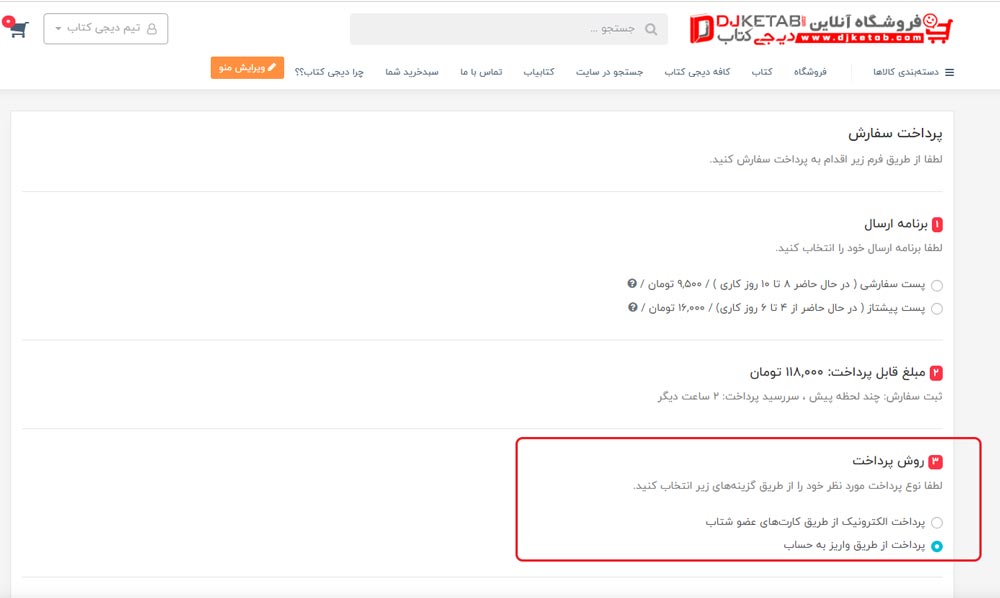Viewport: 1000px width, 598px height.
Task: Click the hamburger icon beside دسته‌بندی کالاها
Action: click(949, 72)
